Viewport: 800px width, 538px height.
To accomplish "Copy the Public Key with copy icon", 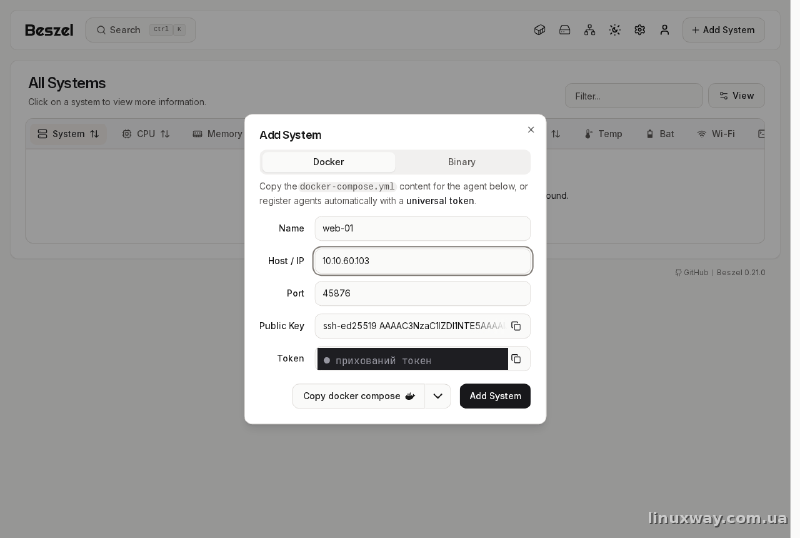I will tap(516, 326).
